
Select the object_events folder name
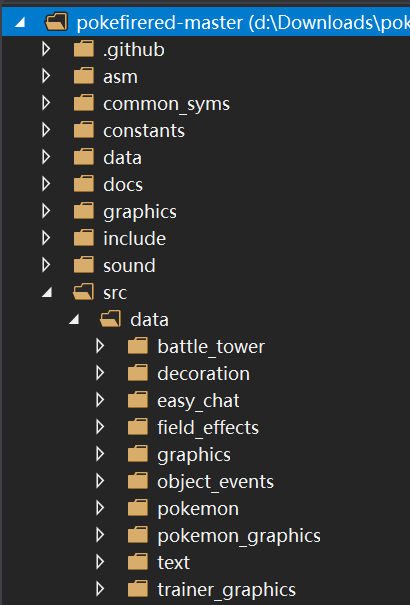tap(216, 482)
